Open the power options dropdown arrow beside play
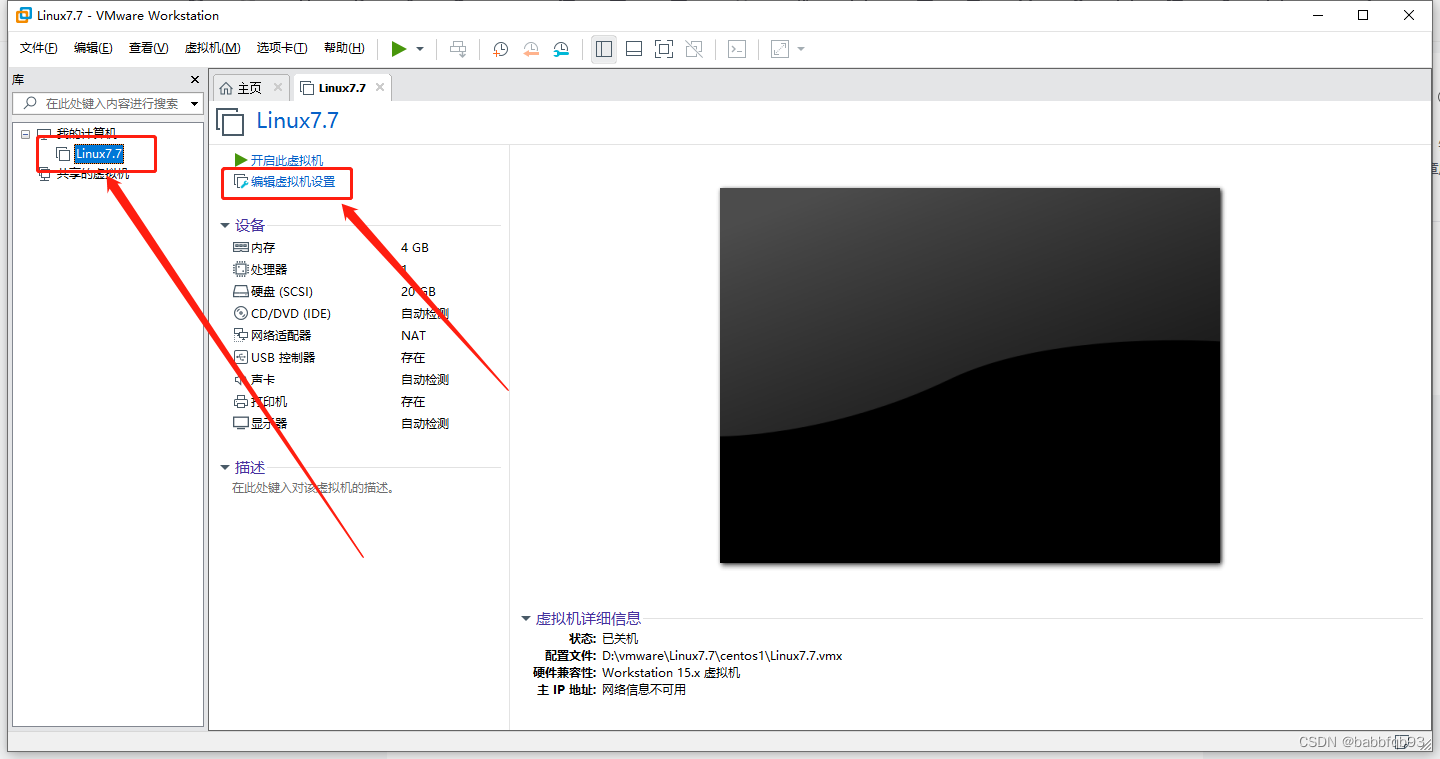 pos(420,49)
